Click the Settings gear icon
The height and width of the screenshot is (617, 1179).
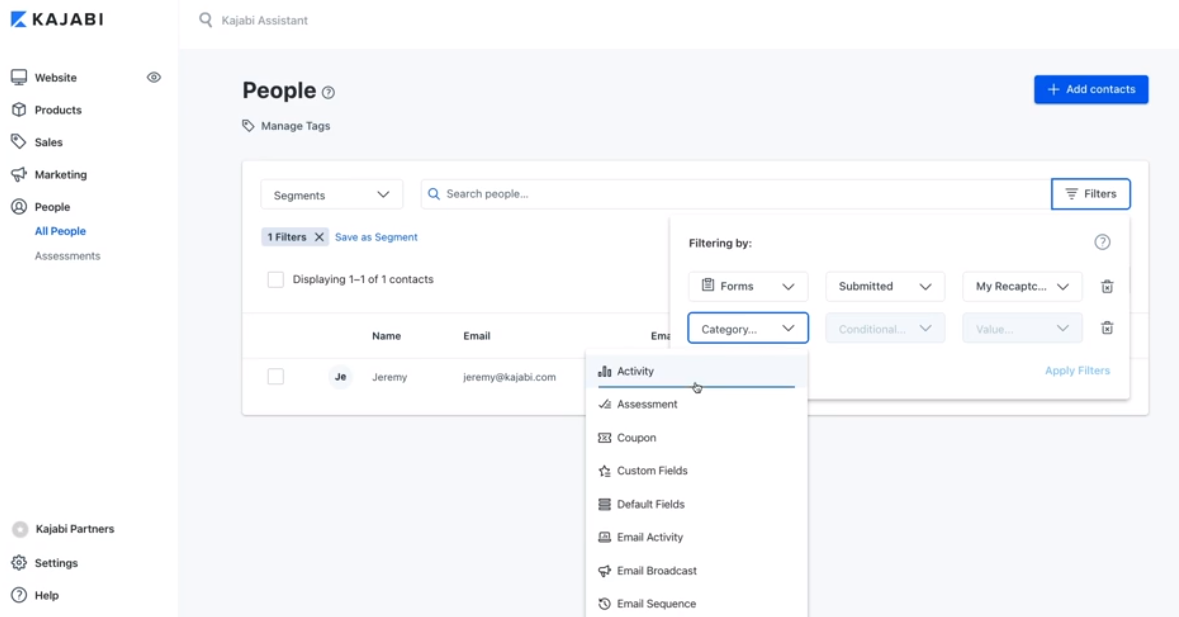tap(19, 563)
